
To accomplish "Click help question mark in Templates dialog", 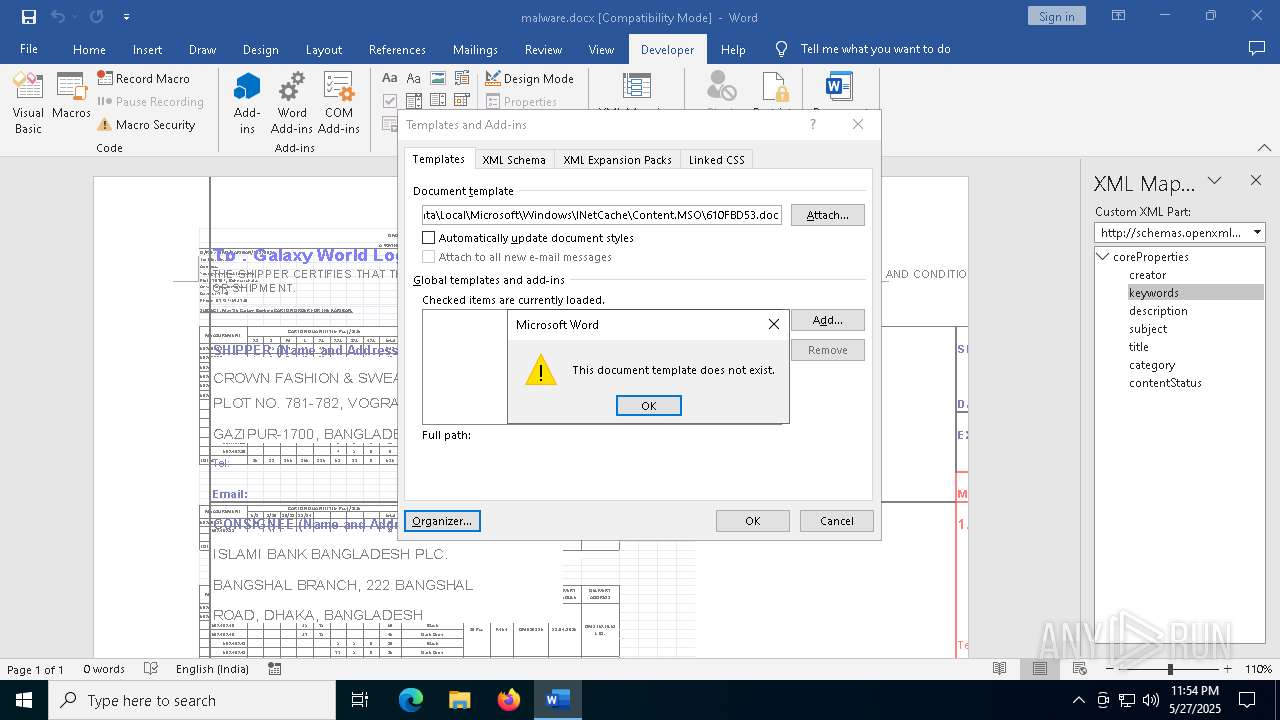I will pos(813,125).
